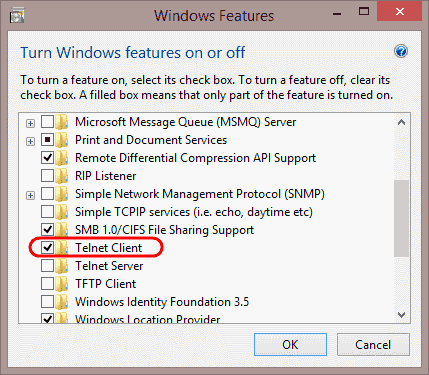Click the Telnet Client folder icon

point(62,248)
